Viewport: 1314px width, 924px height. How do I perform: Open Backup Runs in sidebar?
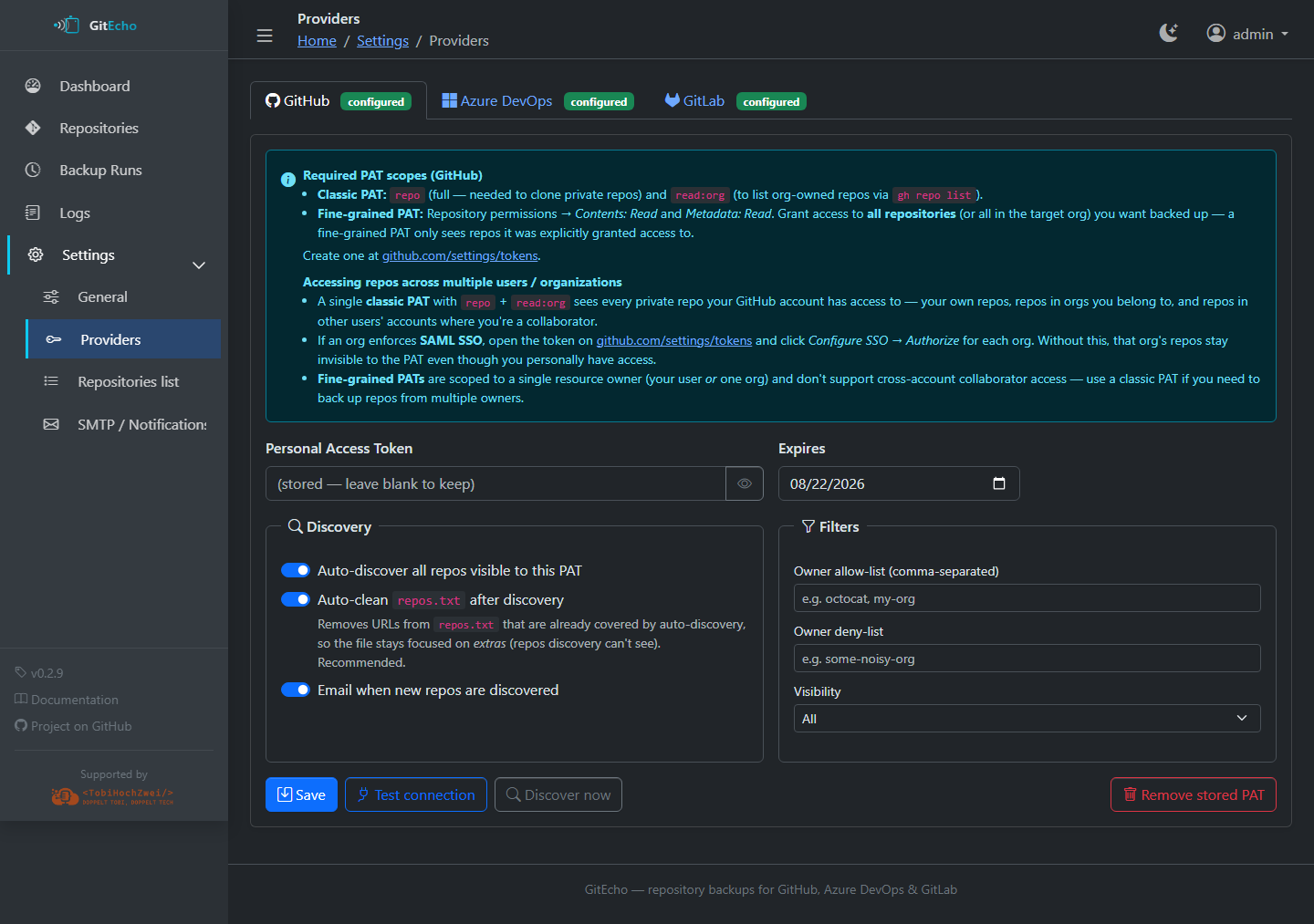pyautogui.click(x=100, y=171)
